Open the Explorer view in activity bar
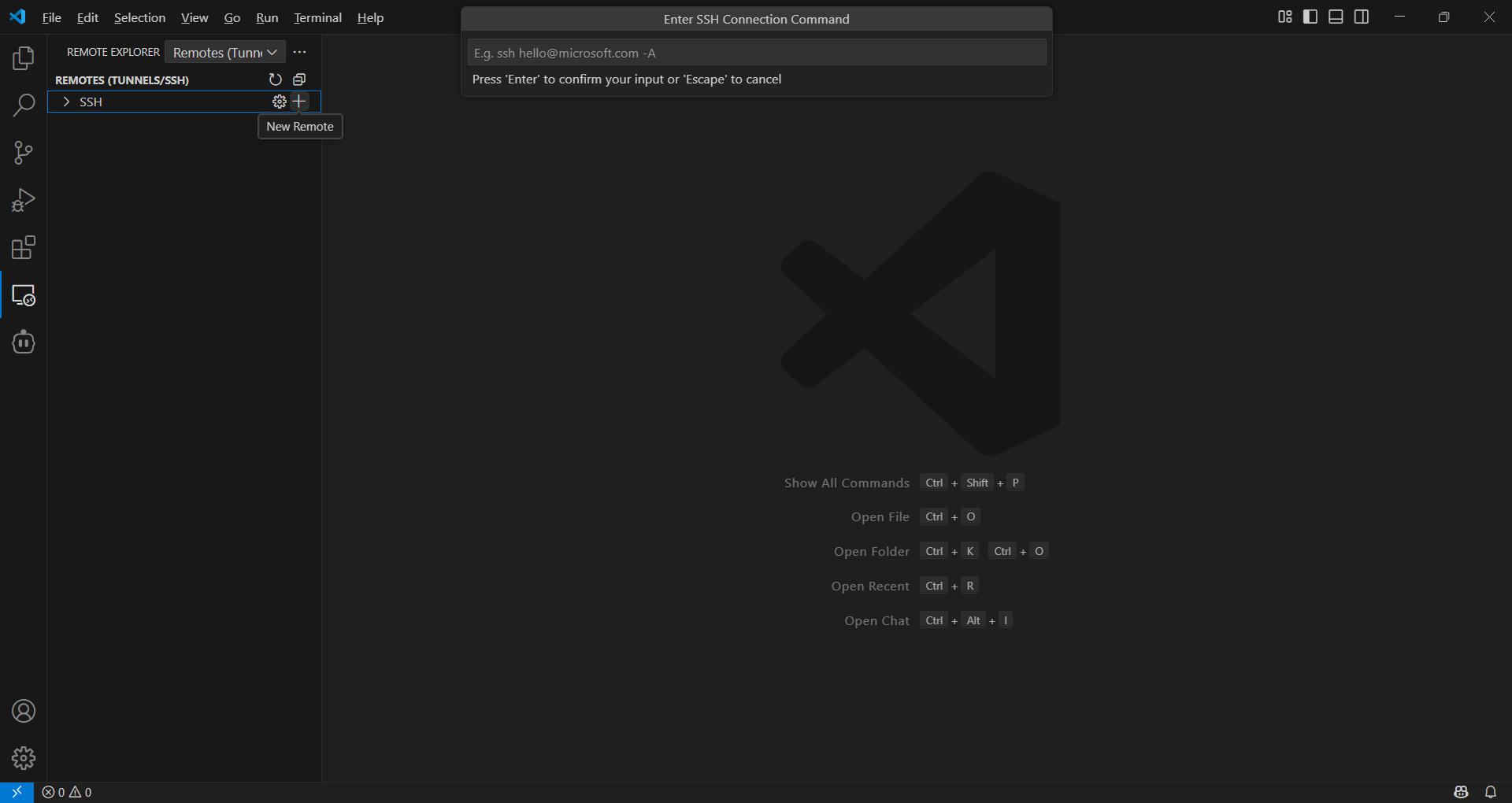The image size is (1512, 803). [24, 58]
